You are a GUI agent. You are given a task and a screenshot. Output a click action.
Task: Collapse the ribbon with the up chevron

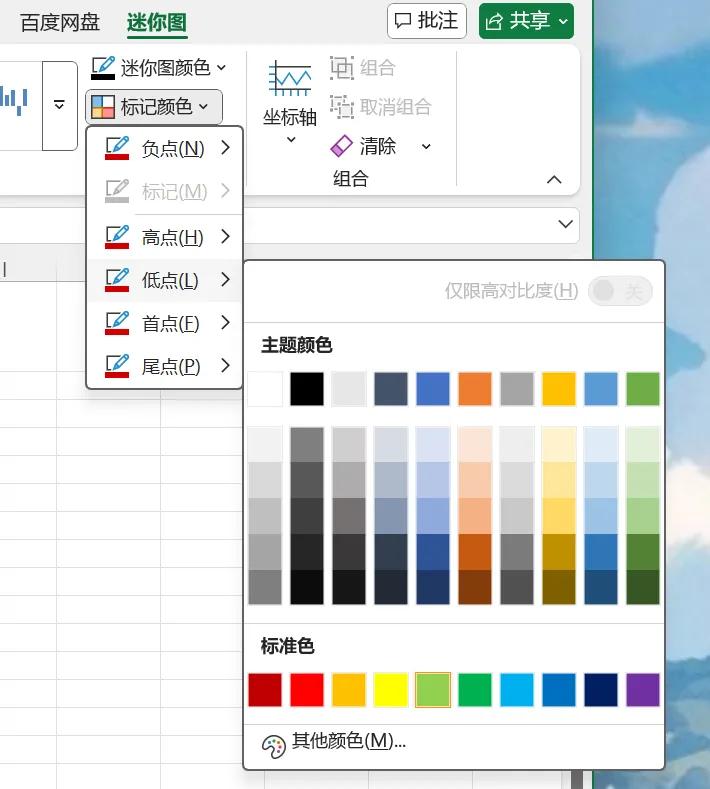pos(554,180)
